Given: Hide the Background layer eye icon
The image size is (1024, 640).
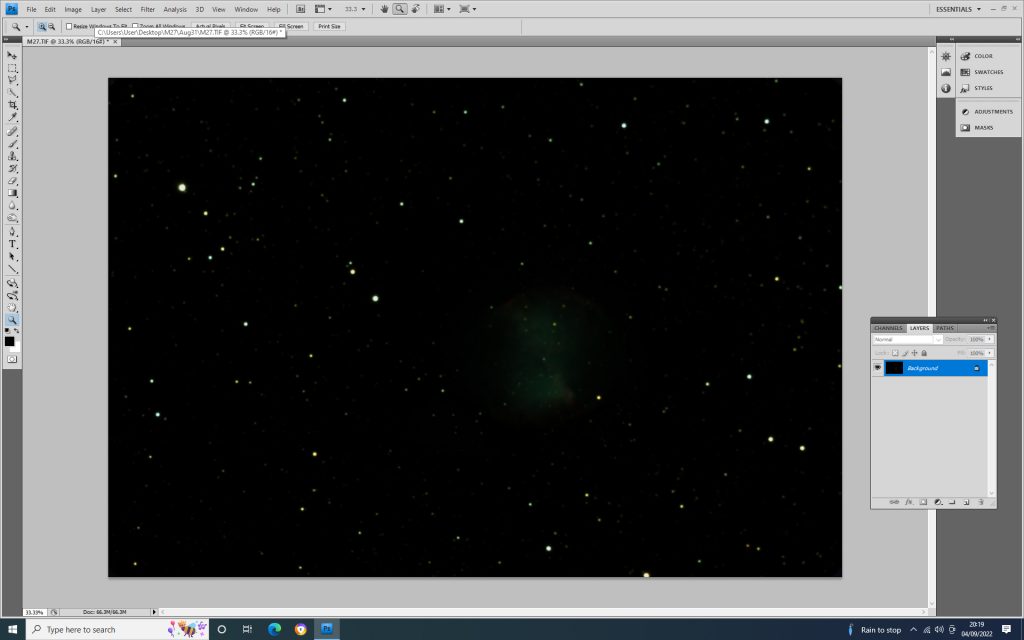Looking at the screenshot, I should 878,368.
